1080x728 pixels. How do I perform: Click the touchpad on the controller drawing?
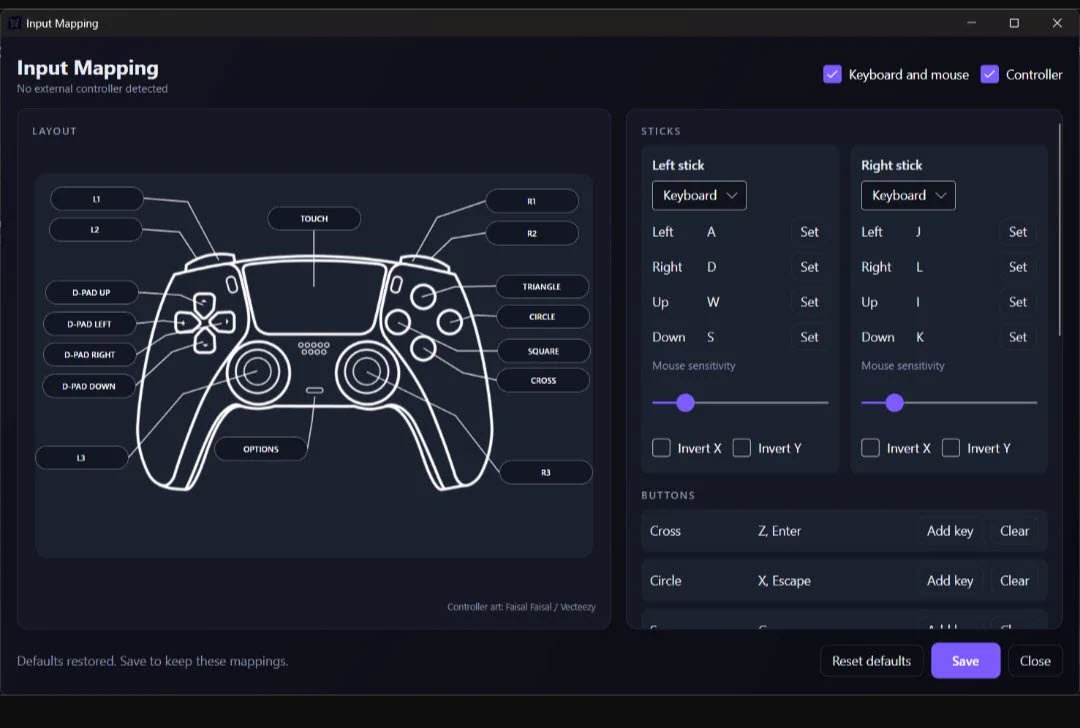pos(314,298)
